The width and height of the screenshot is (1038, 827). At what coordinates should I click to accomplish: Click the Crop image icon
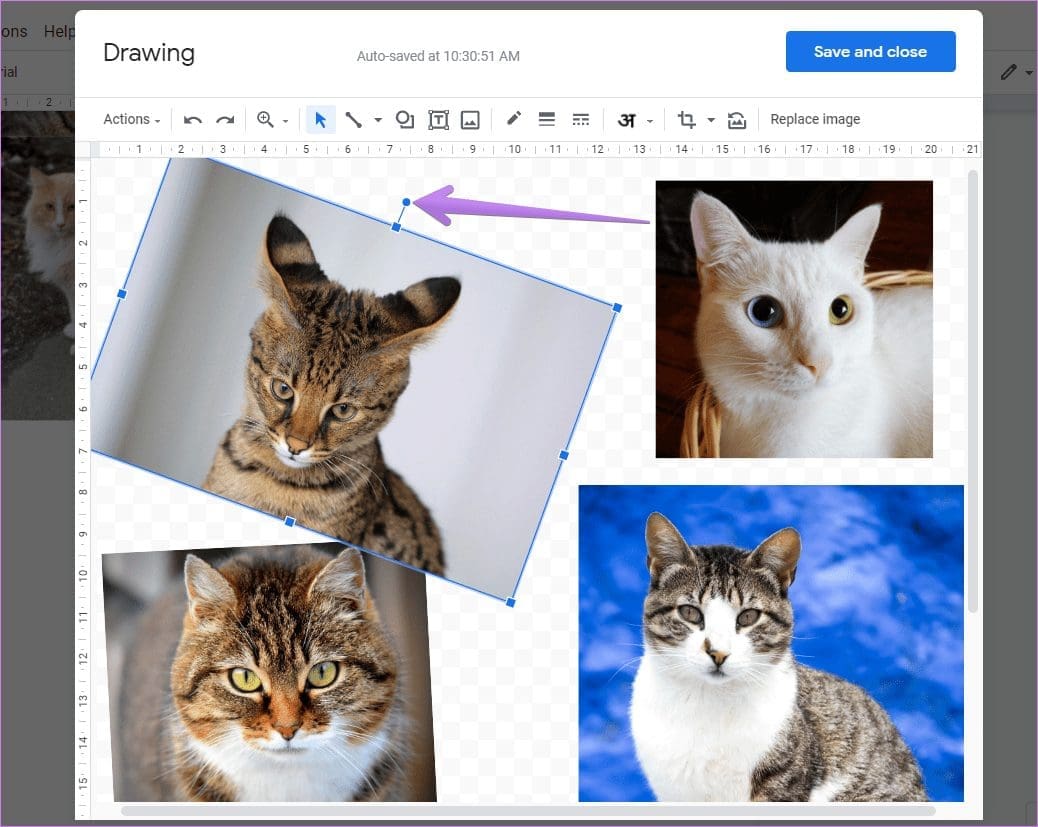(686, 119)
